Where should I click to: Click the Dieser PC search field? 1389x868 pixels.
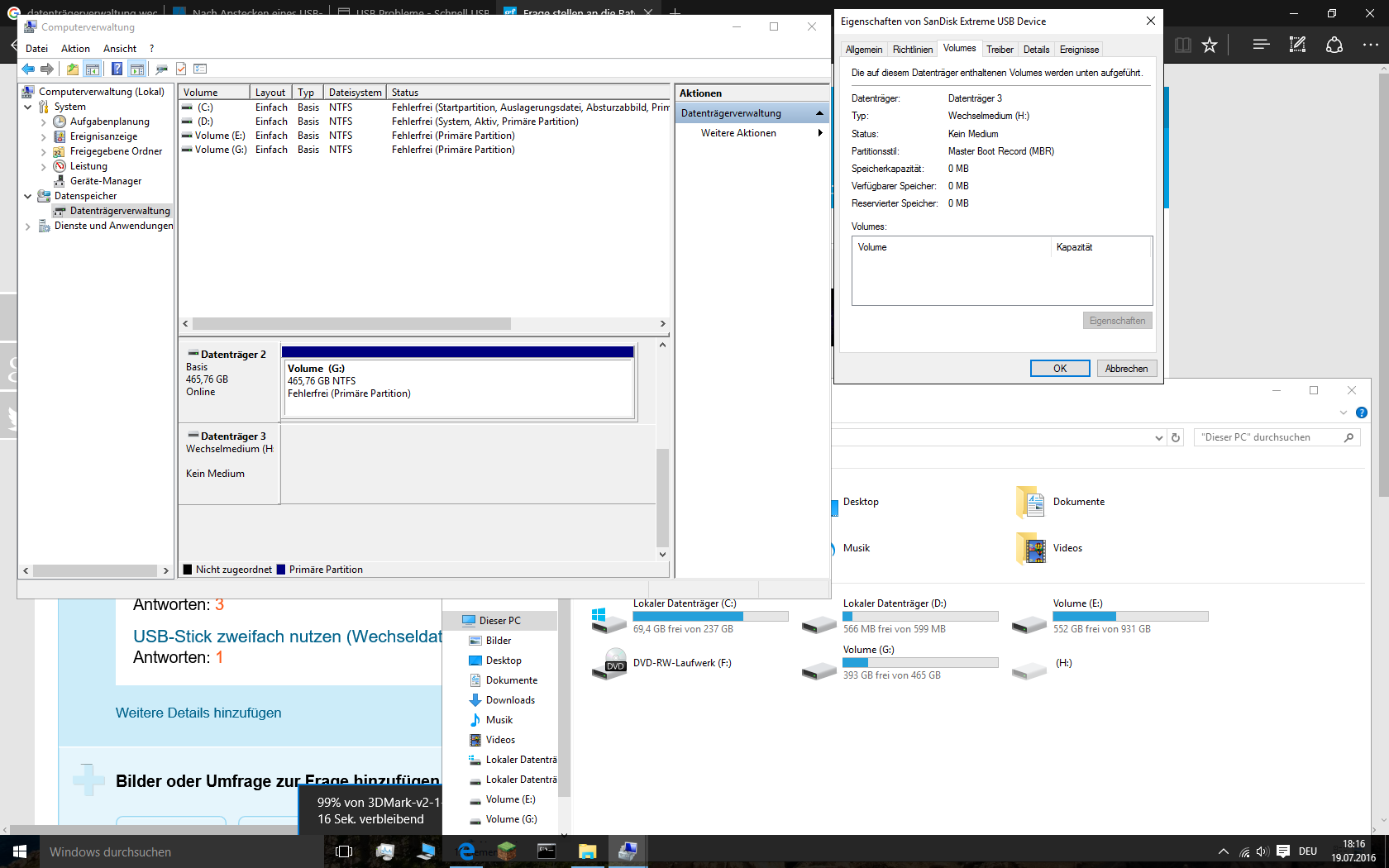click(x=1269, y=437)
